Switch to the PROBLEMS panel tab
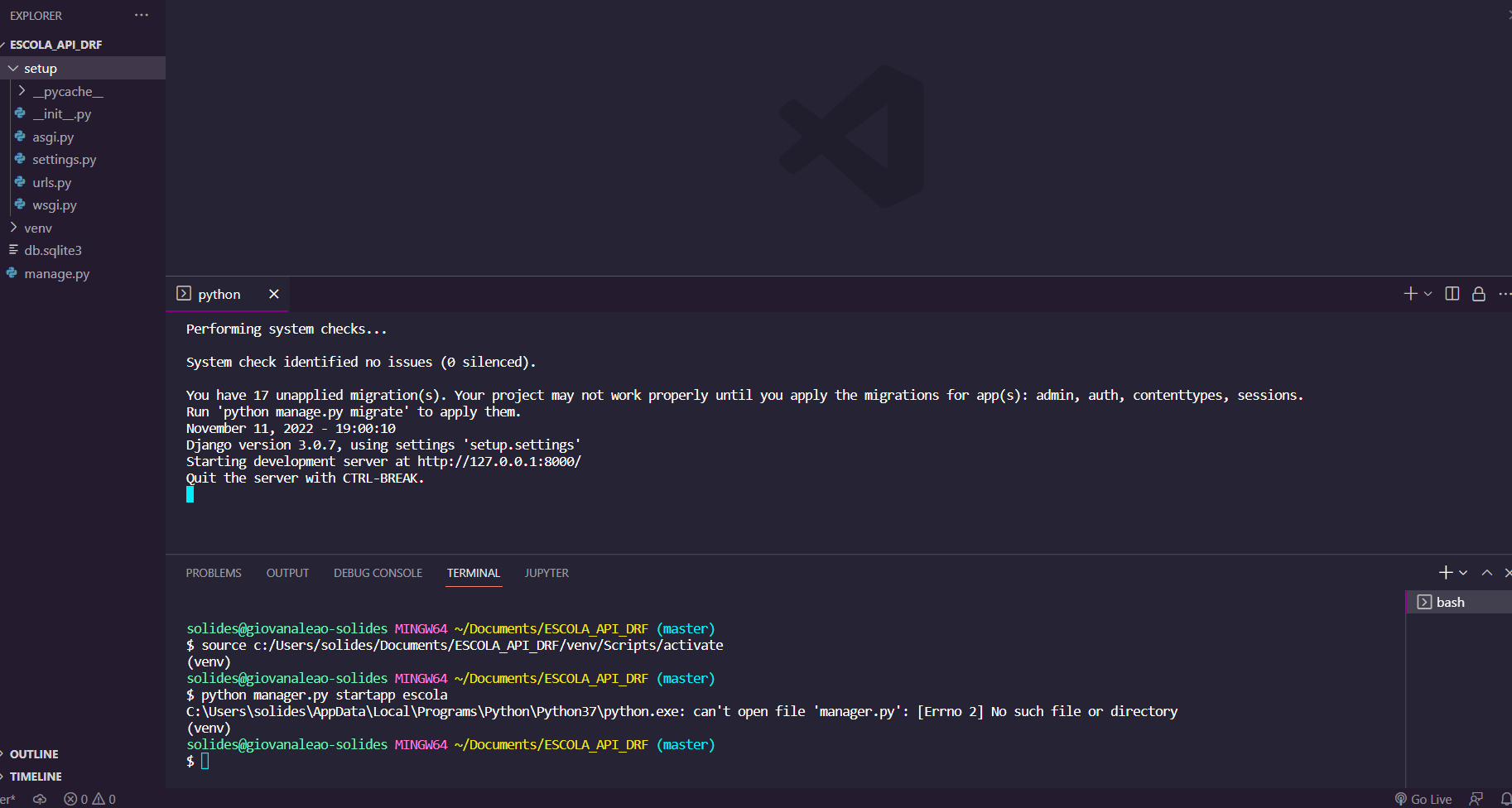The width and height of the screenshot is (1512, 808). pyautogui.click(x=214, y=573)
